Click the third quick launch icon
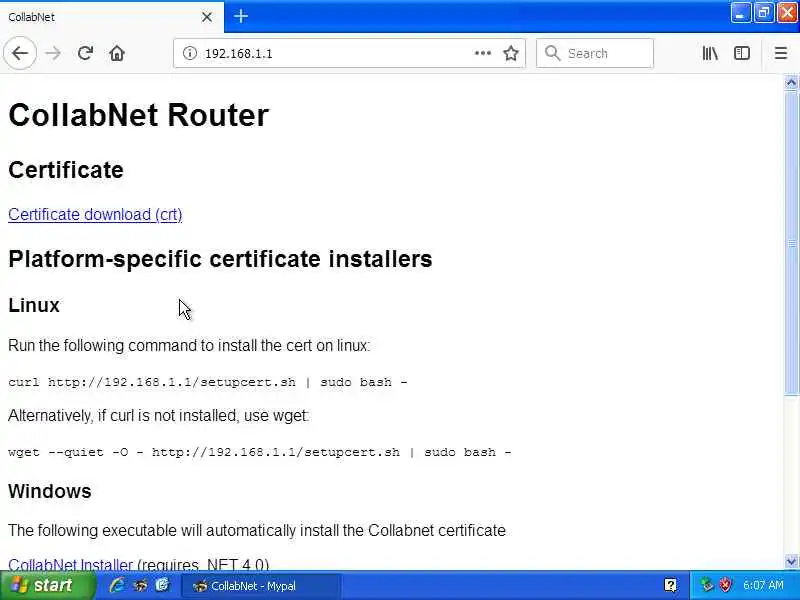 (163, 585)
